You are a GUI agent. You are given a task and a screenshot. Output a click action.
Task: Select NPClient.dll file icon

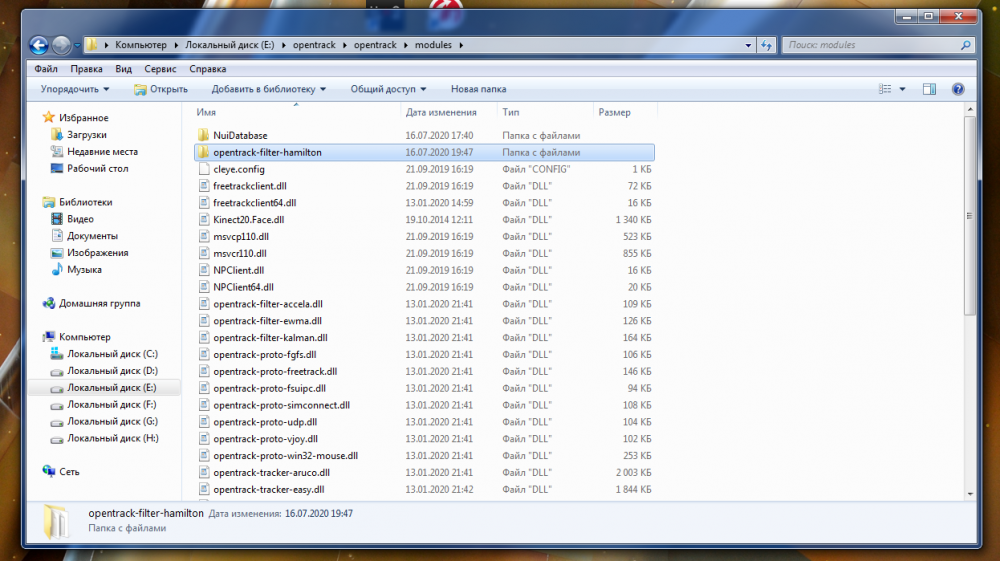pyautogui.click(x=203, y=270)
